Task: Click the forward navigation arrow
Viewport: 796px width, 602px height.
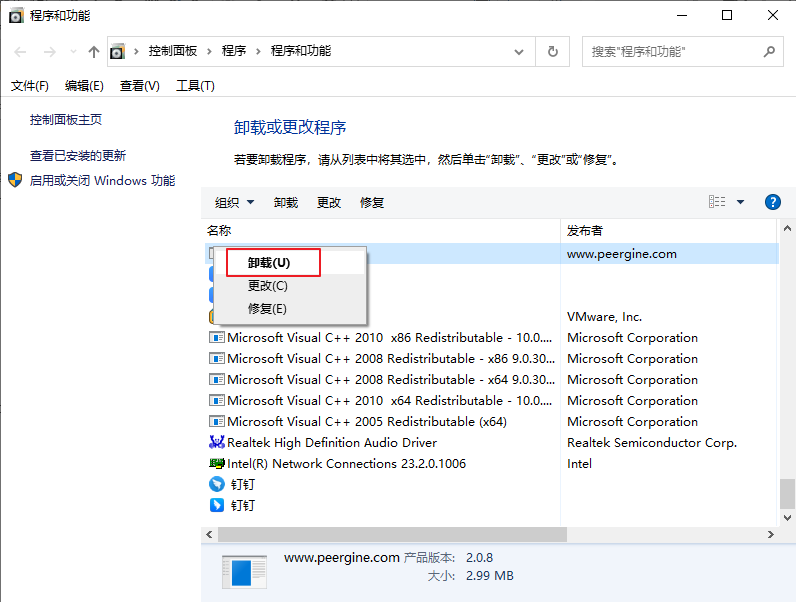Action: [50, 51]
